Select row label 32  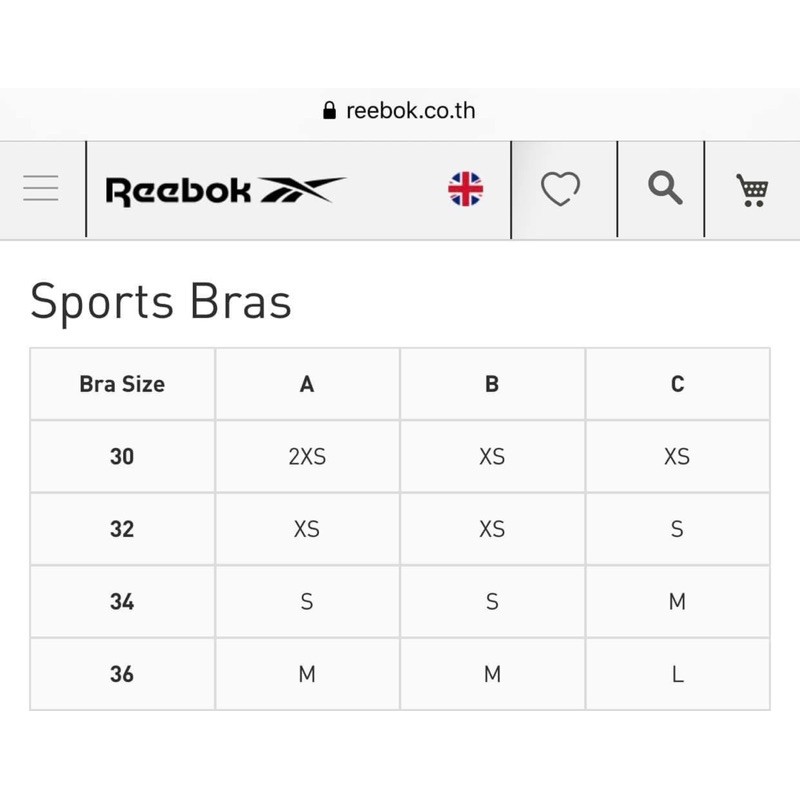click(122, 529)
